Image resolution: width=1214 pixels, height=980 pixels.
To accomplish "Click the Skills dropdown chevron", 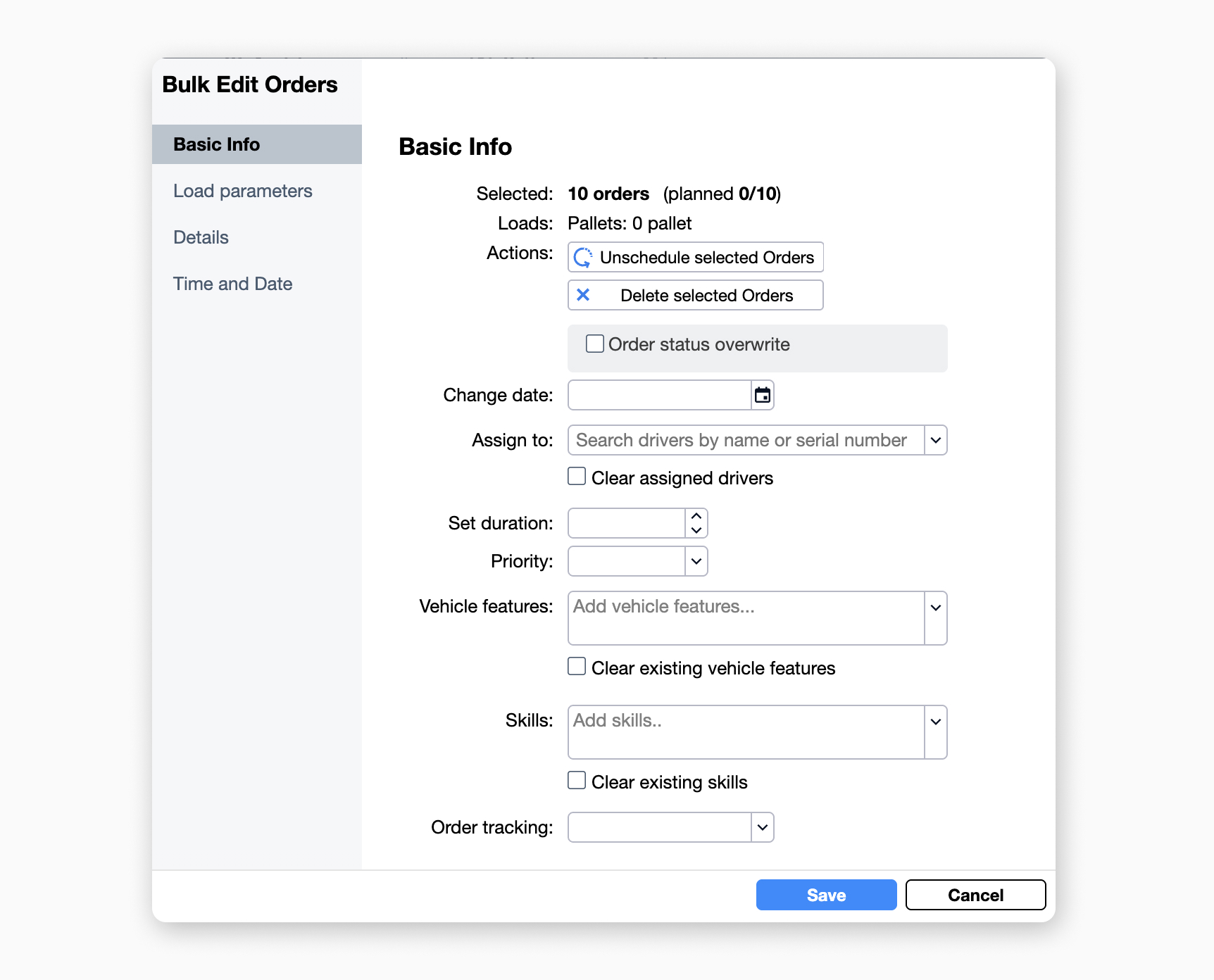I will (936, 721).
